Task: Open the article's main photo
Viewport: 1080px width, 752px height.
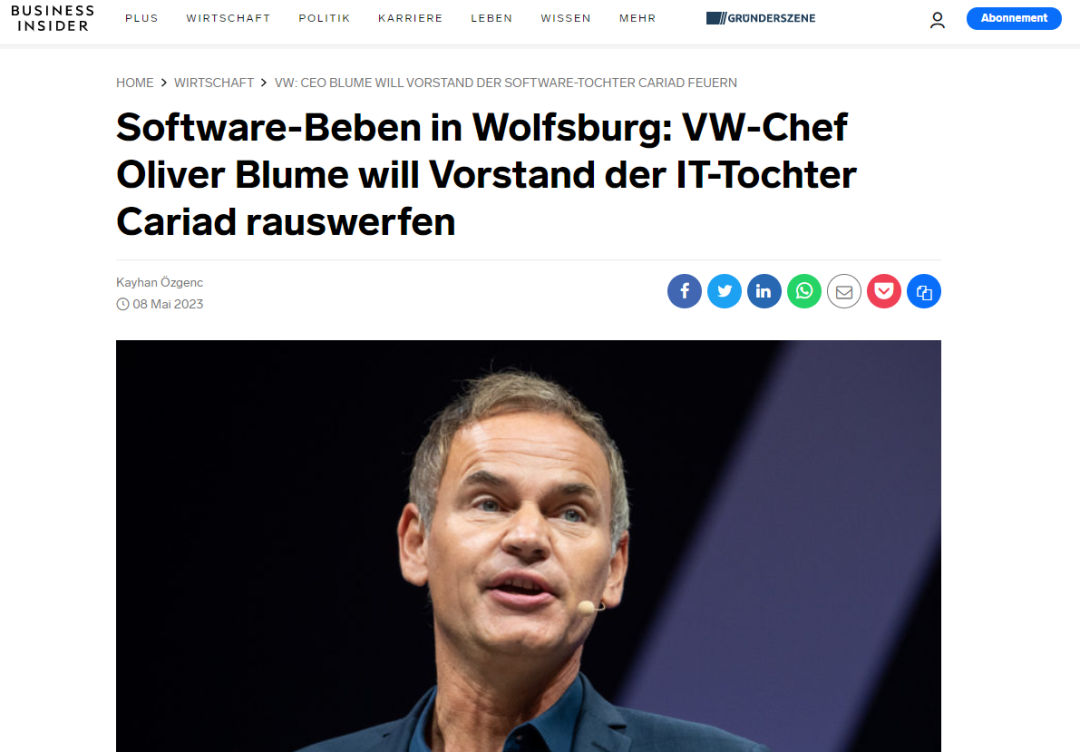Action: coord(528,545)
